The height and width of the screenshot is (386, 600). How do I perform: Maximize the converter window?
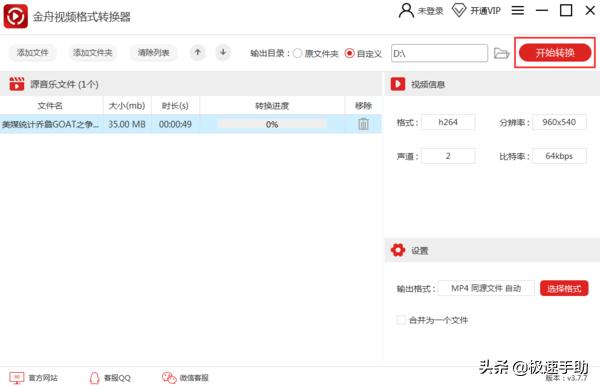[566, 10]
